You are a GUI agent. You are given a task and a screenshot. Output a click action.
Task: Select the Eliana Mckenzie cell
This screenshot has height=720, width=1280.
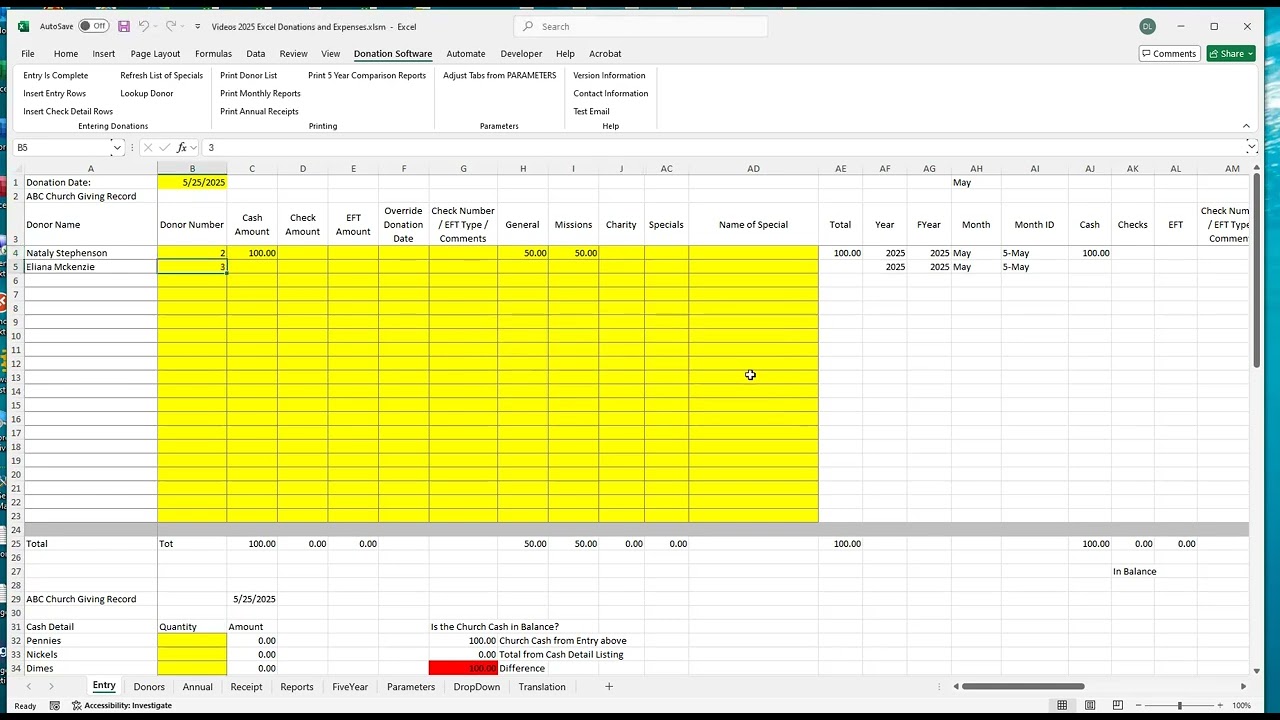pos(90,267)
